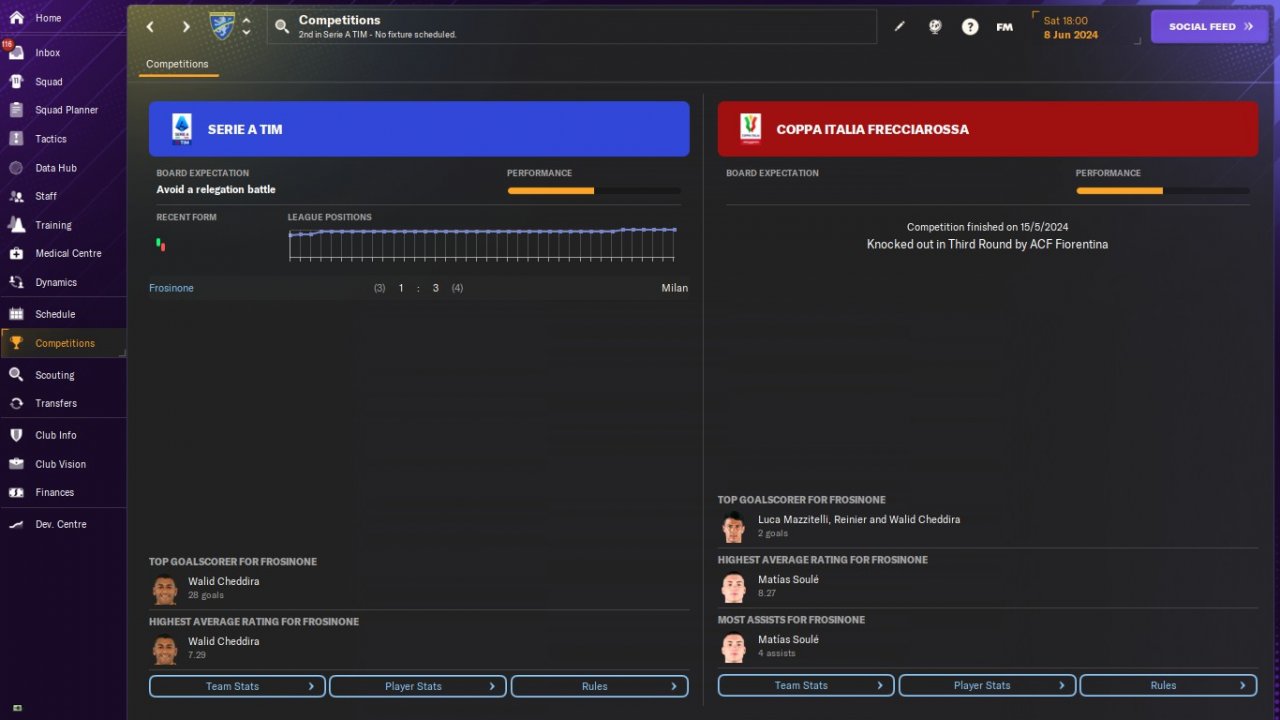
Task: Select Competitions in the sidebar
Action: click(x=63, y=343)
